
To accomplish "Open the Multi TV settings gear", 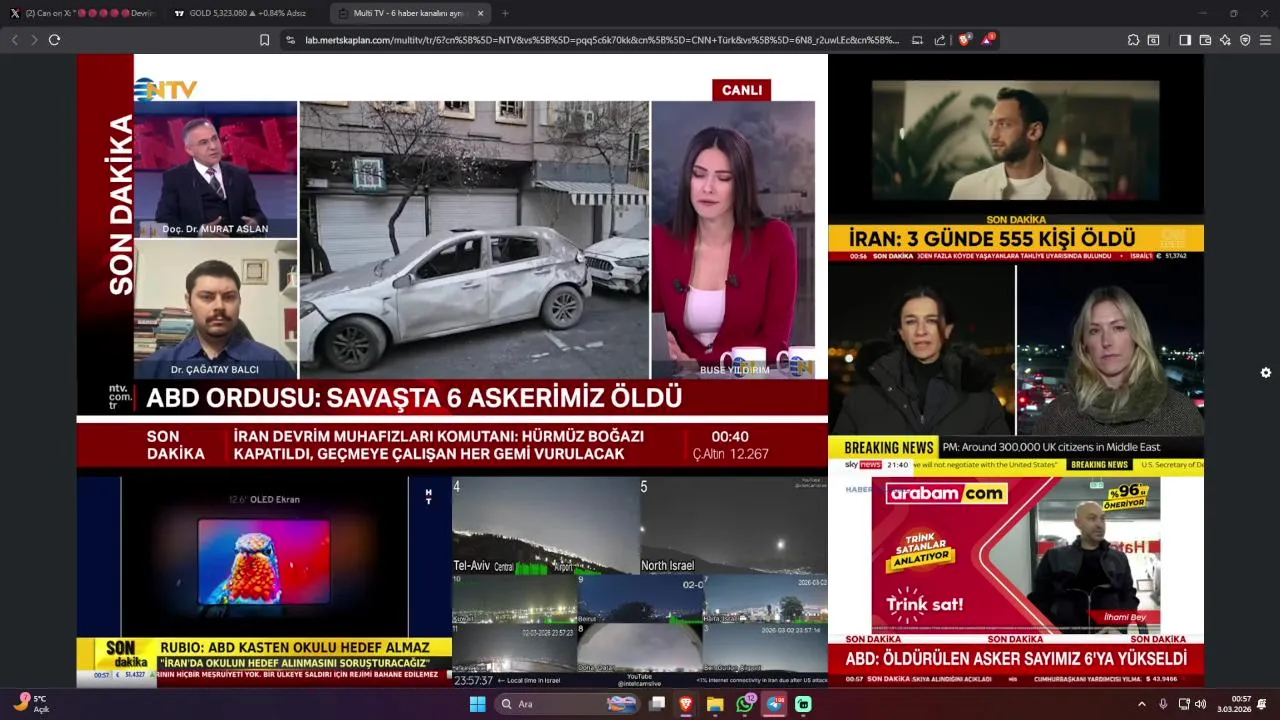I will tap(1265, 373).
